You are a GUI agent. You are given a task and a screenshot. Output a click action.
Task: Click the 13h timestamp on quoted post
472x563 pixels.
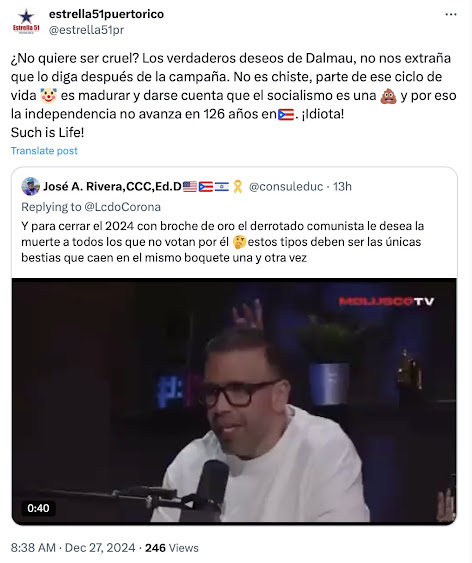pos(342,187)
